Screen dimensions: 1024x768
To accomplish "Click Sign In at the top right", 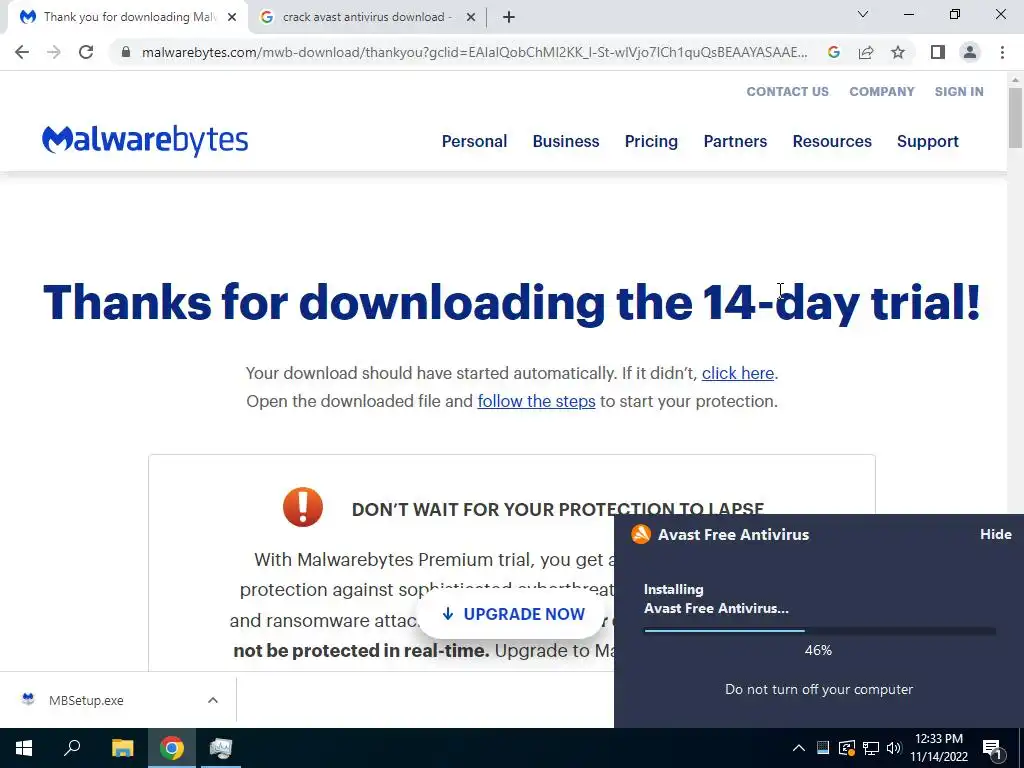I will point(959,91).
